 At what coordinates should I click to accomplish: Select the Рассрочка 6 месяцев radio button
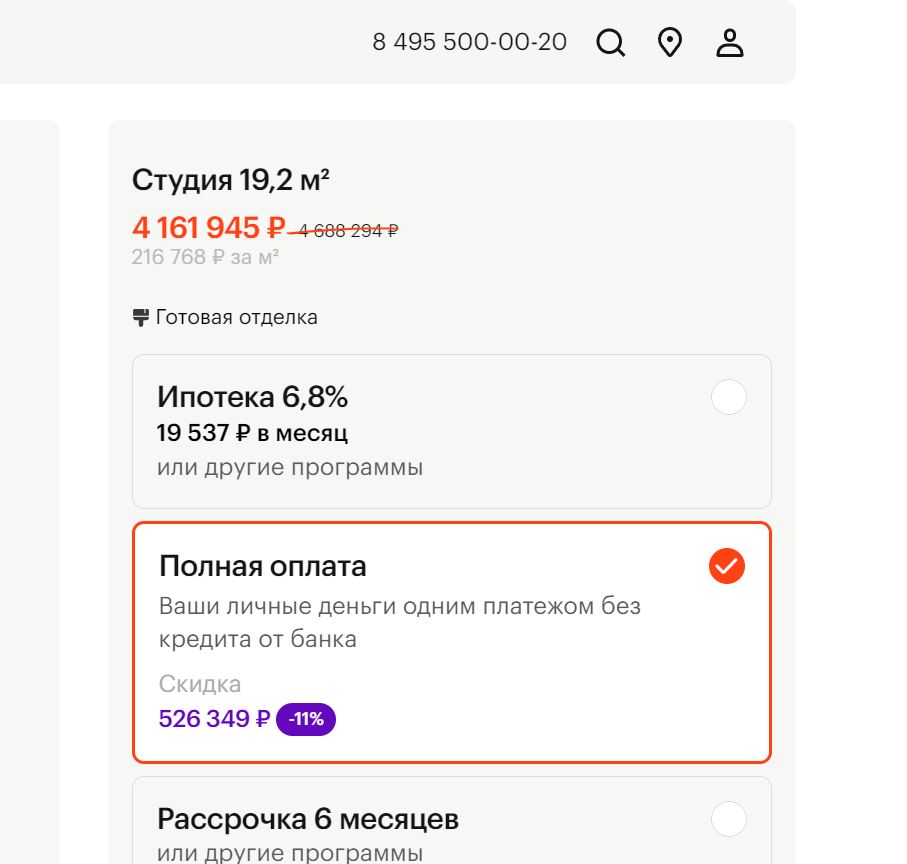[x=728, y=820]
